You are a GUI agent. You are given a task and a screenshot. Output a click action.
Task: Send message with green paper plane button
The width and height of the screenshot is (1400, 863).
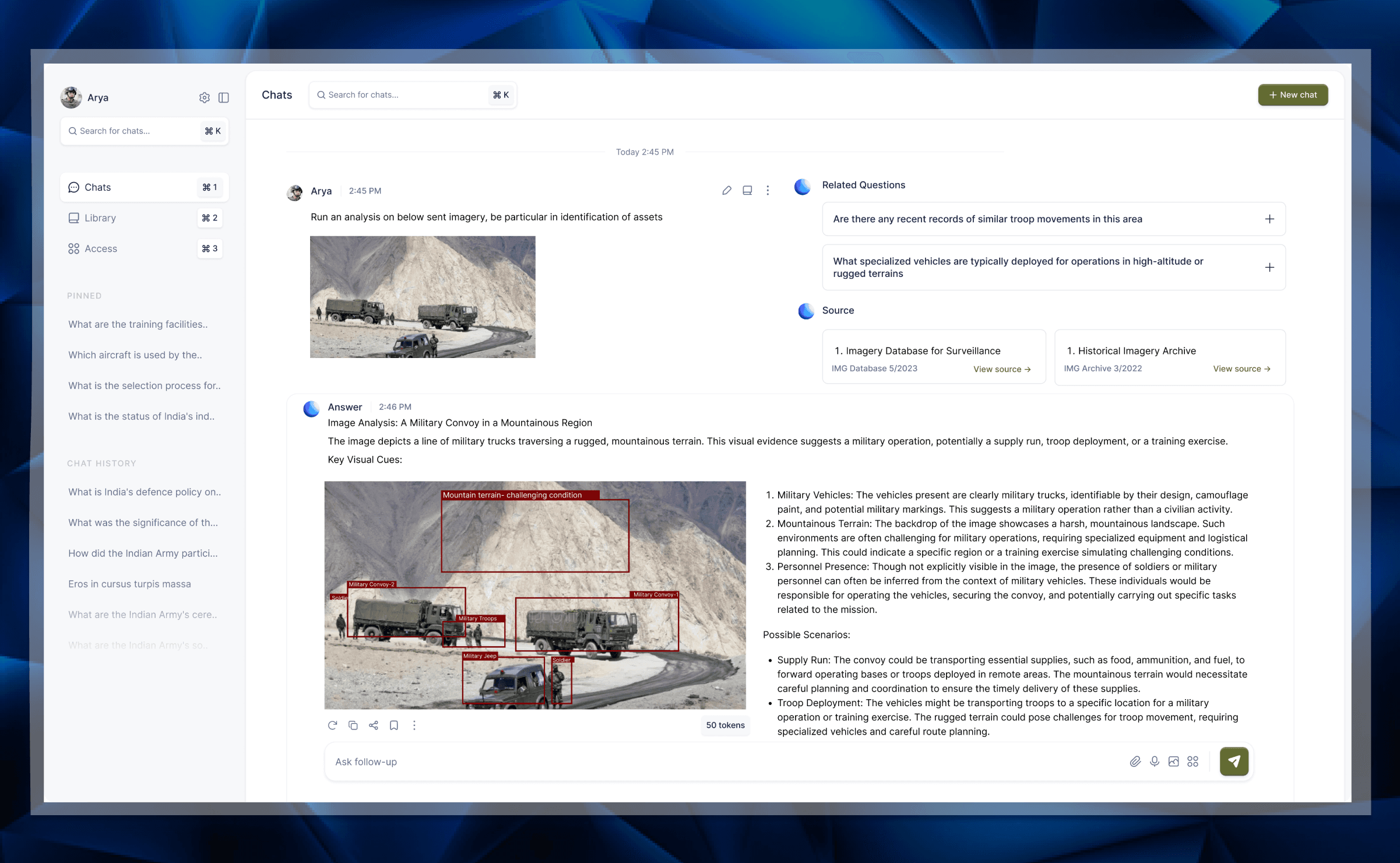[1234, 762]
